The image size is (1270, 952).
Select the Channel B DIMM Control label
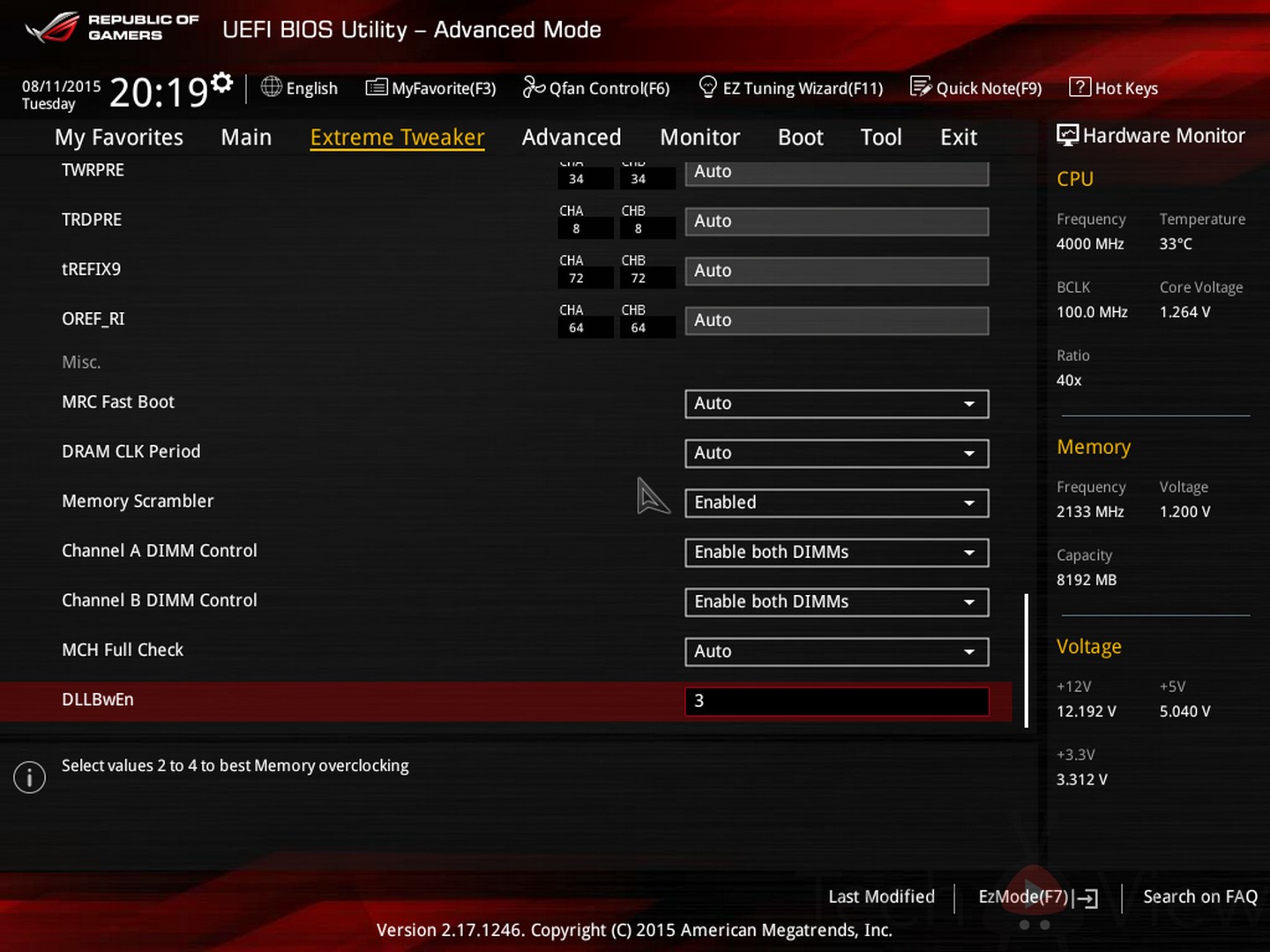click(160, 600)
